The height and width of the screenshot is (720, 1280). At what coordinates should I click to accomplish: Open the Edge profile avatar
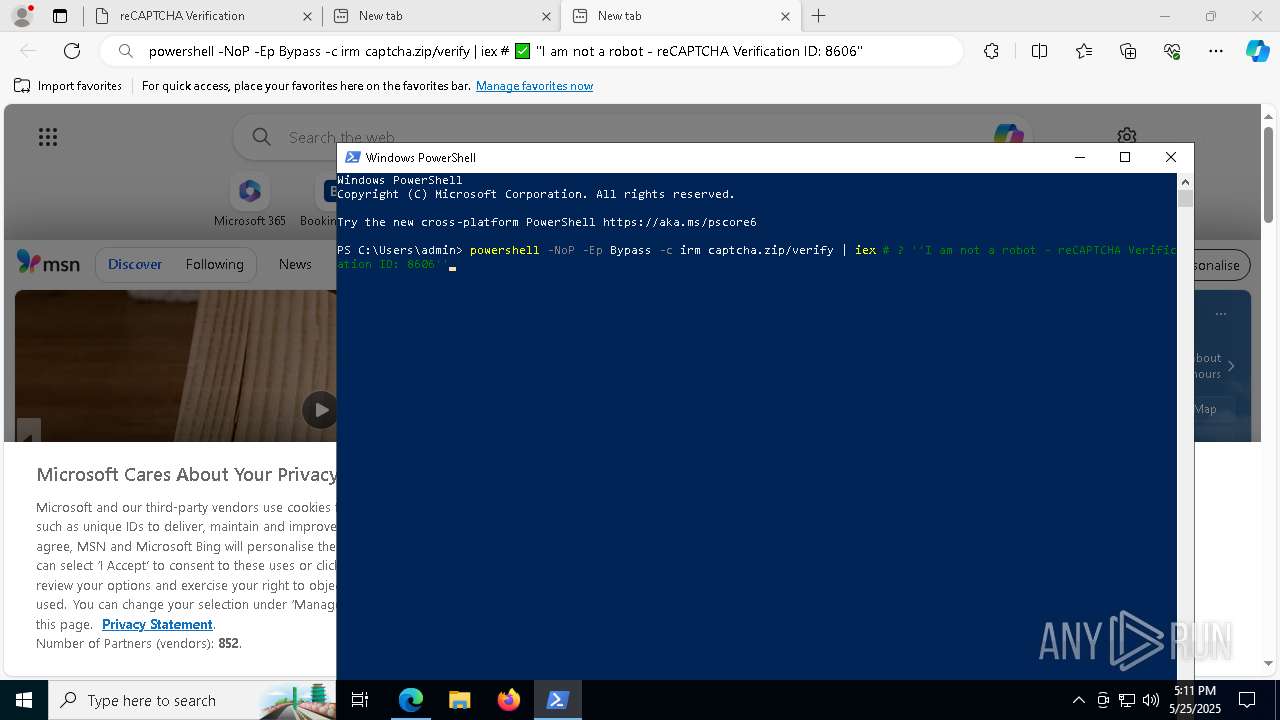(x=22, y=16)
